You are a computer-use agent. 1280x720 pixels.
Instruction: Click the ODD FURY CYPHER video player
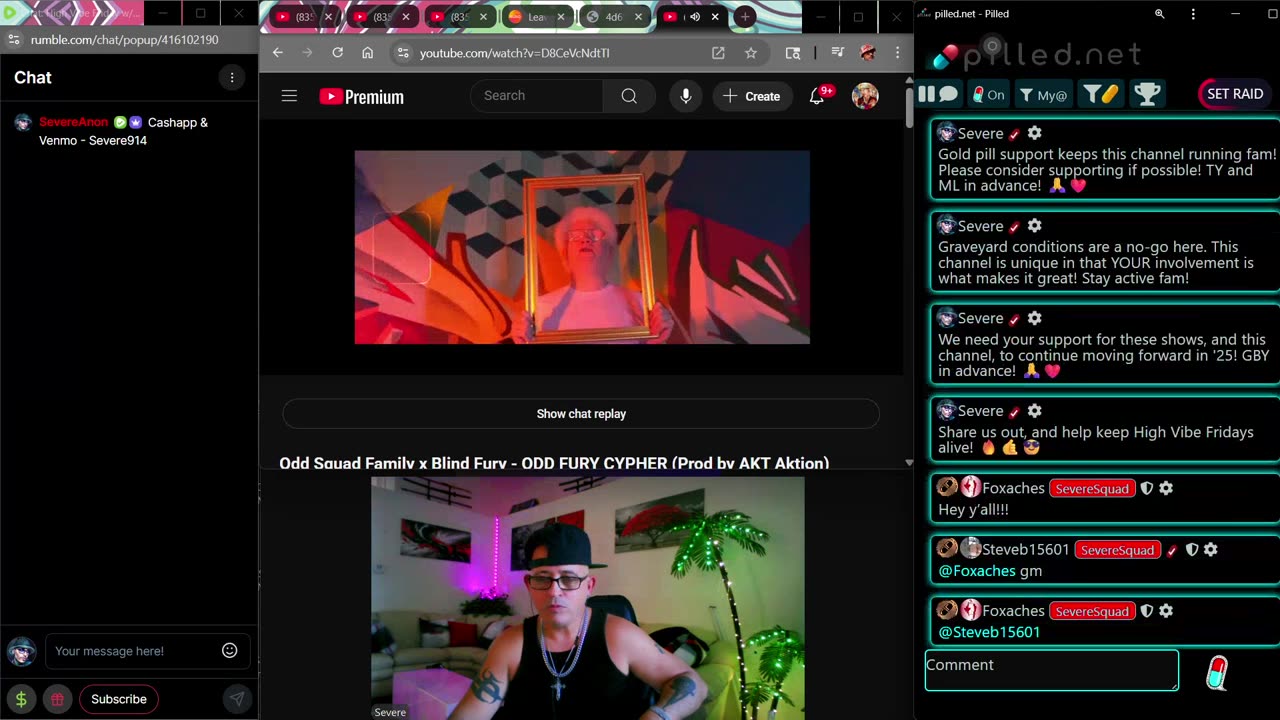[582, 247]
